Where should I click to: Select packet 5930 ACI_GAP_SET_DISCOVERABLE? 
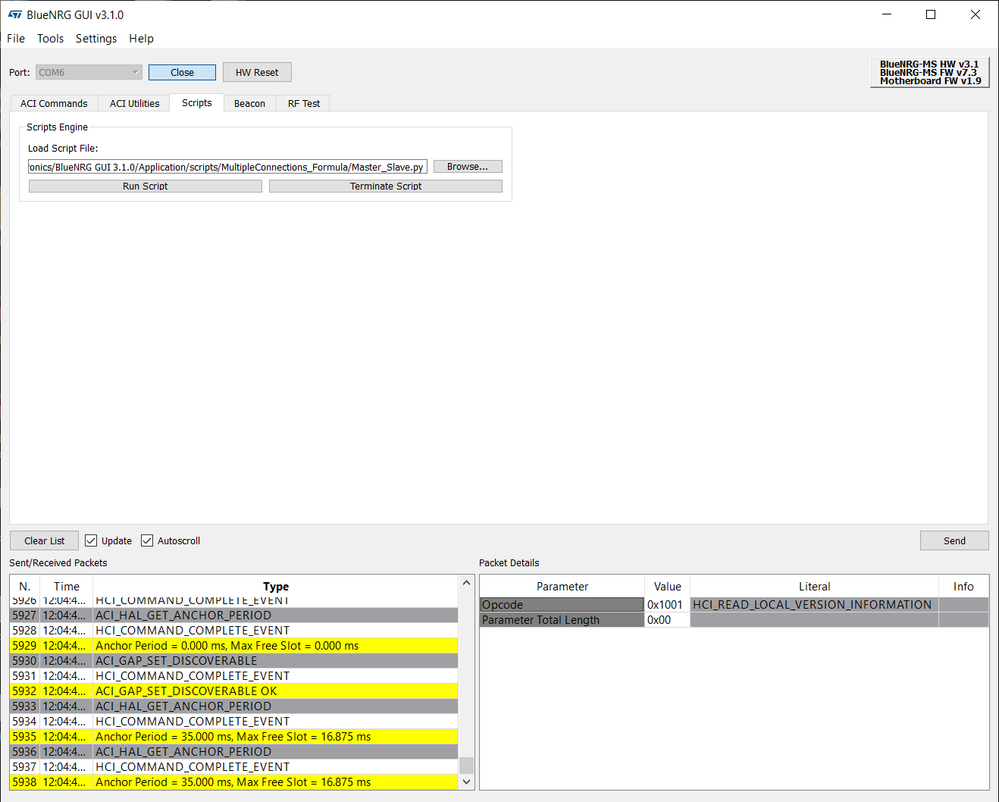[234, 661]
